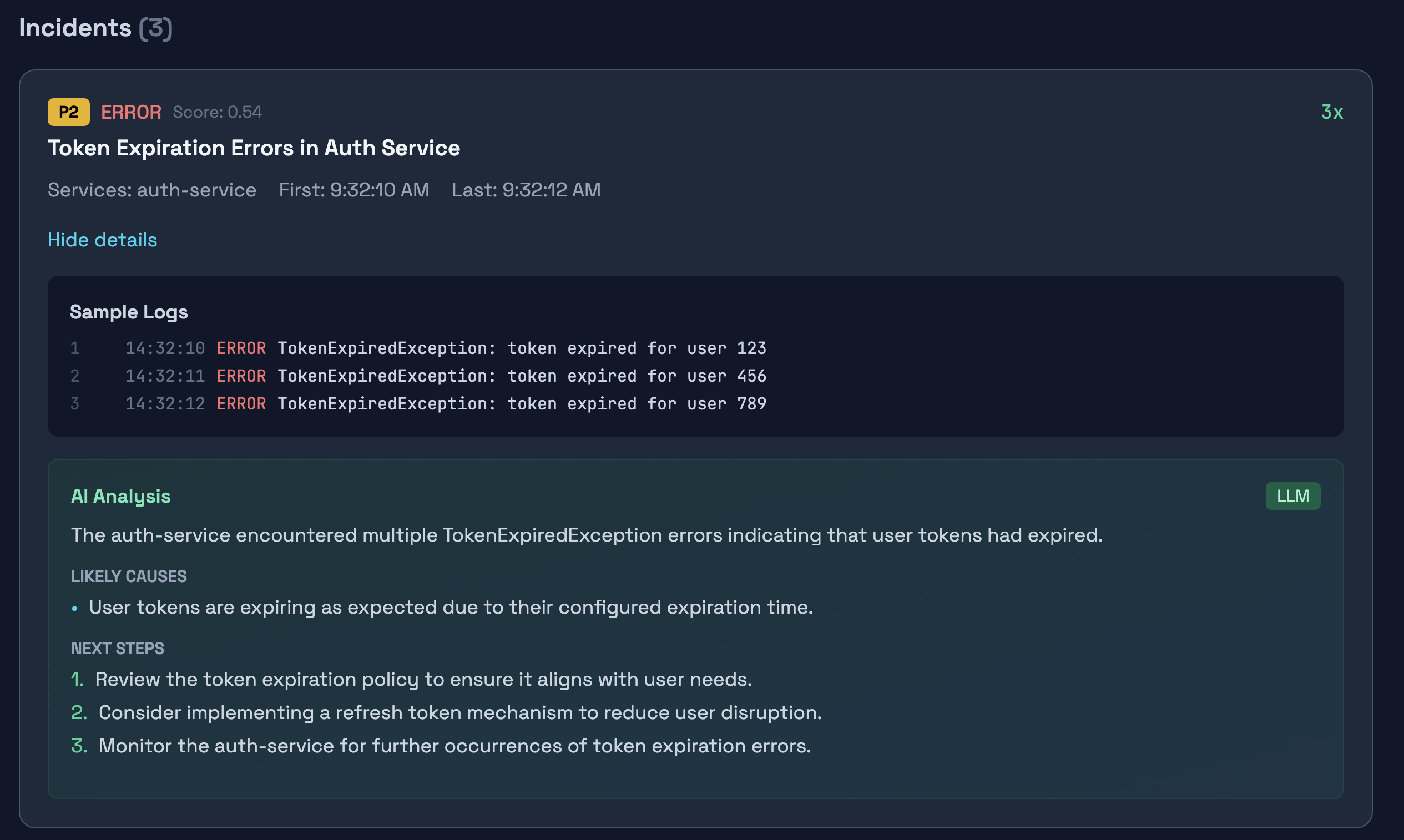The image size is (1404, 840).
Task: Click the NEXT STEPS section label
Action: (117, 648)
